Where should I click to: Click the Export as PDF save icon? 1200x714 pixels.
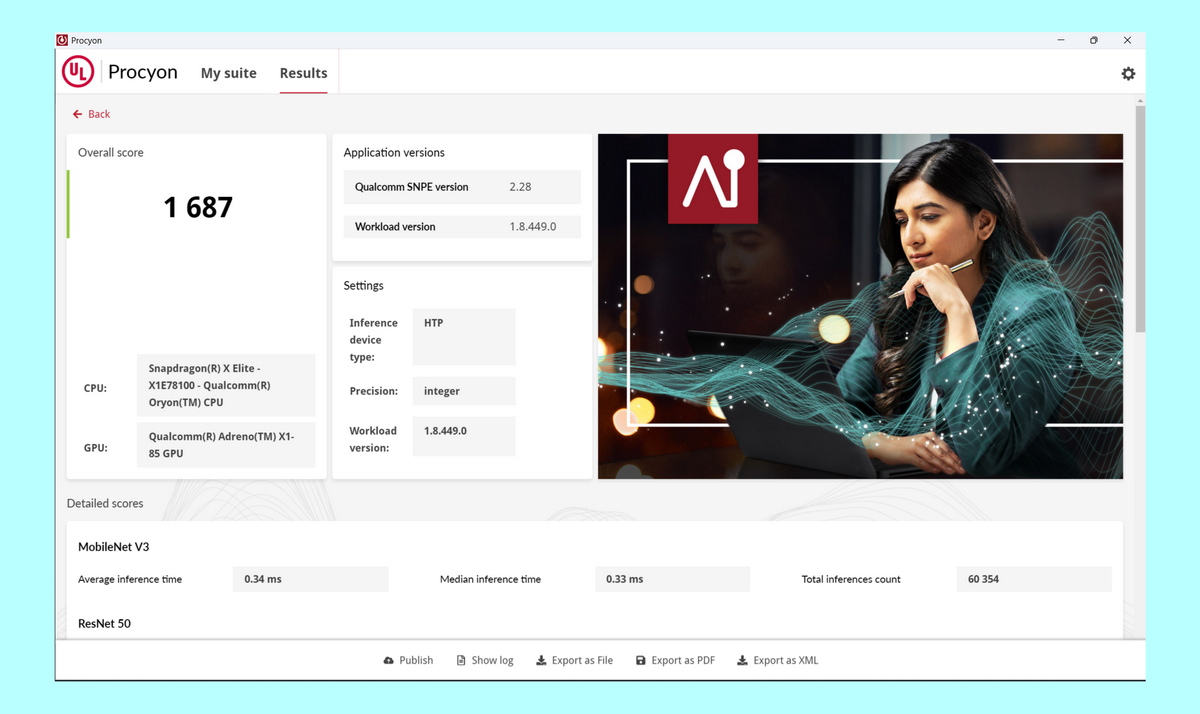[x=641, y=660]
